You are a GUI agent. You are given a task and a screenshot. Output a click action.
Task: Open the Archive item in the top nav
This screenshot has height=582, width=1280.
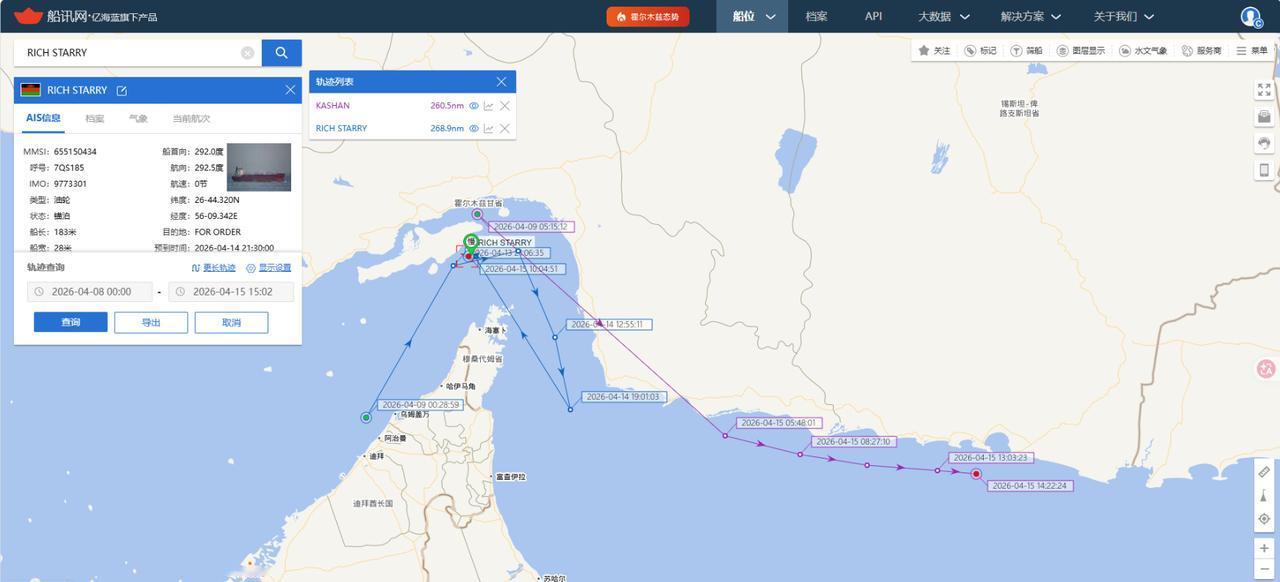coord(816,16)
